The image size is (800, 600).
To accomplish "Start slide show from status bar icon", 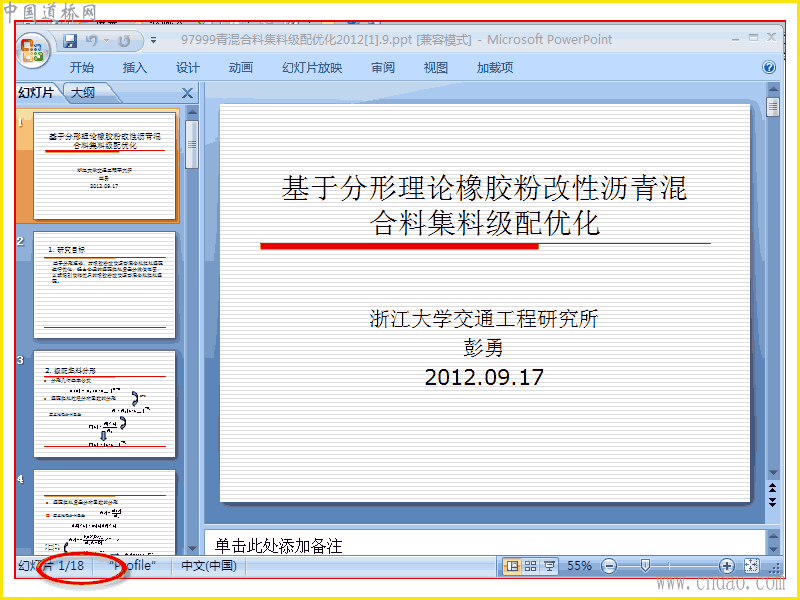I will (549, 566).
